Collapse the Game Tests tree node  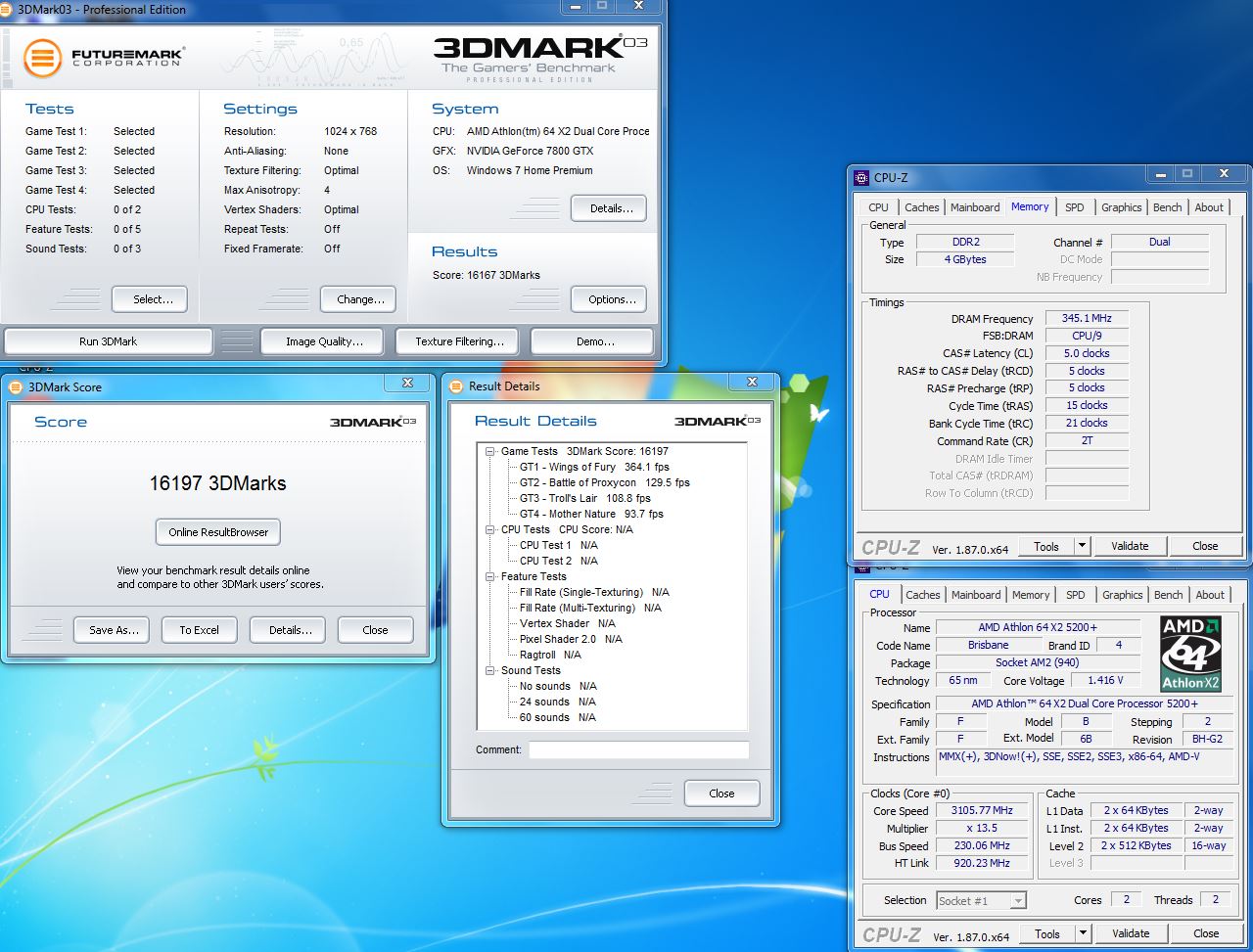[x=490, y=451]
